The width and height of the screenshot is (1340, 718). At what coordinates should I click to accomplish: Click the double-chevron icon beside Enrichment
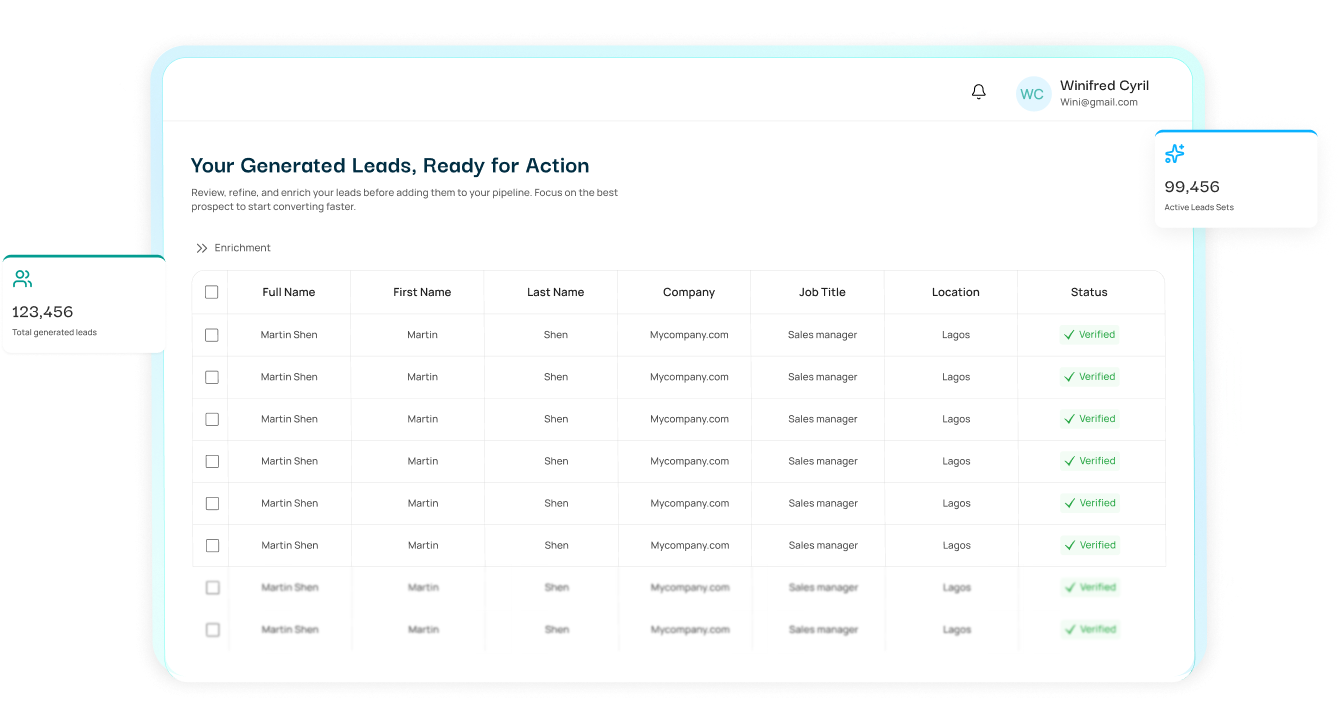[x=202, y=248]
